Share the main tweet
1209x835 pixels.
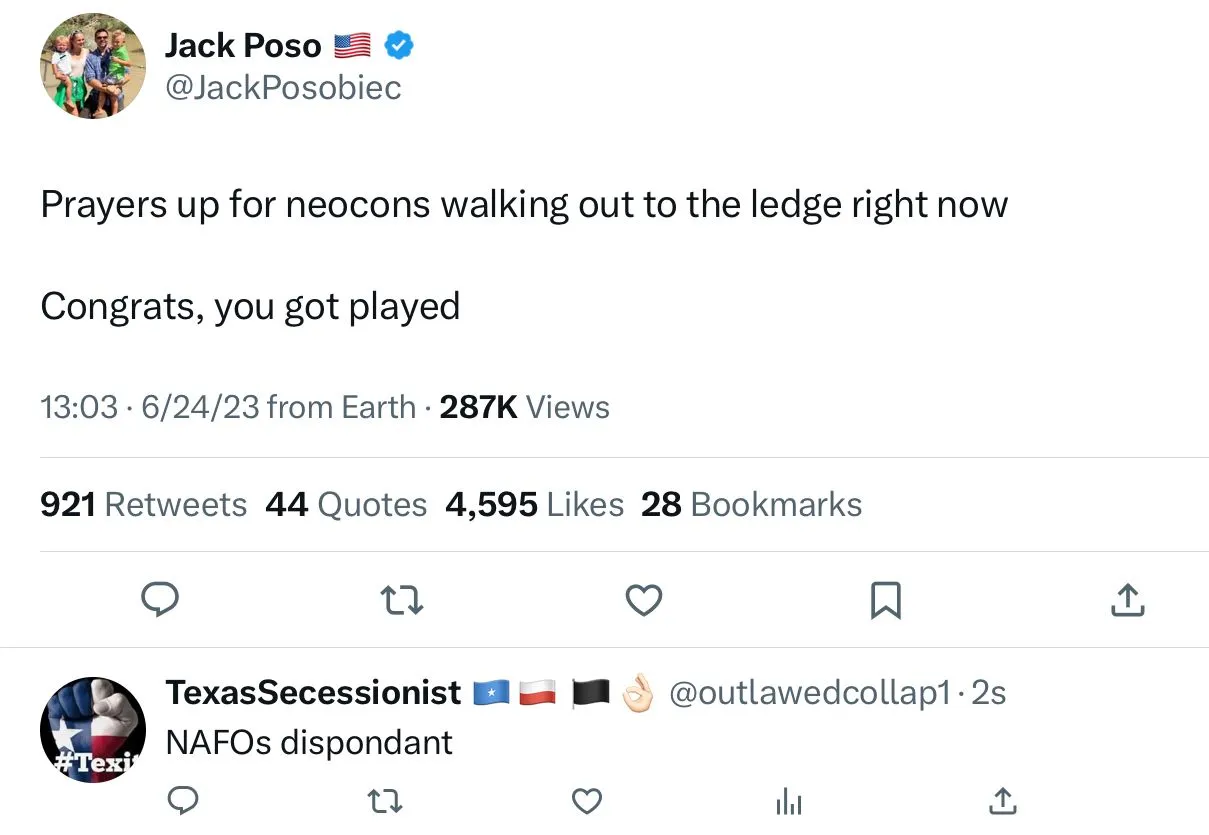(1127, 599)
